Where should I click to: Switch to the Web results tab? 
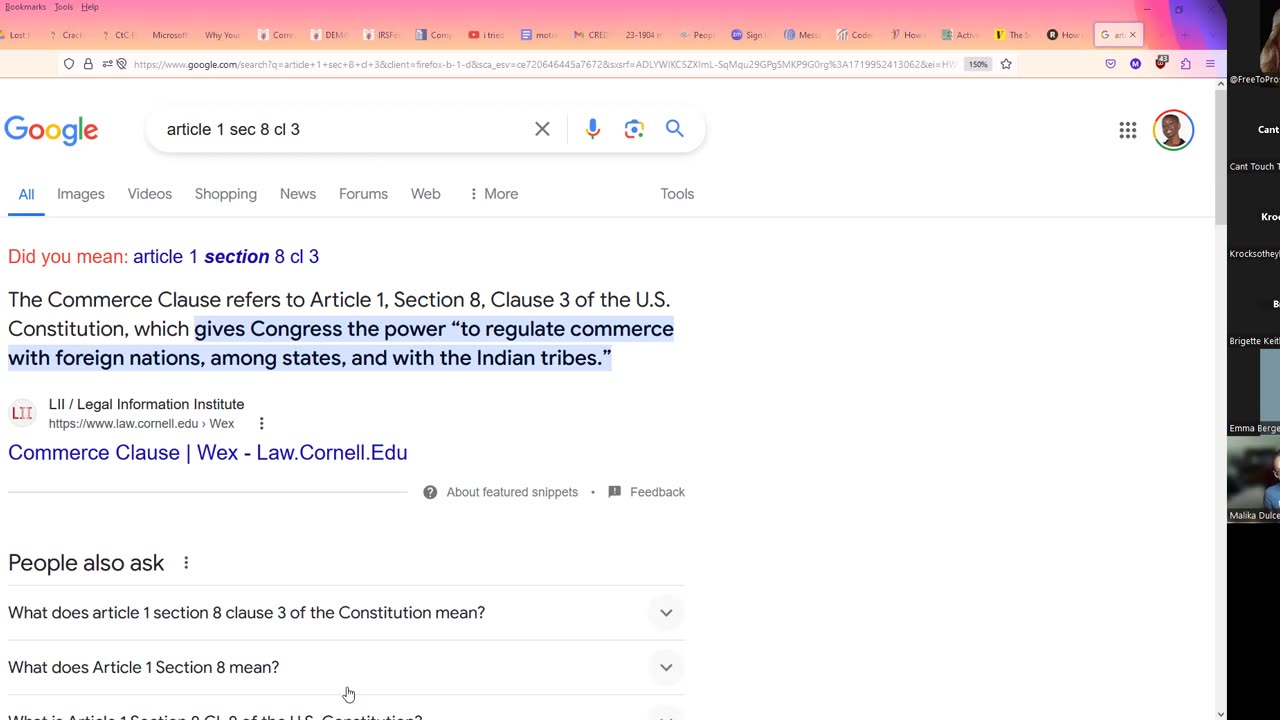[426, 194]
